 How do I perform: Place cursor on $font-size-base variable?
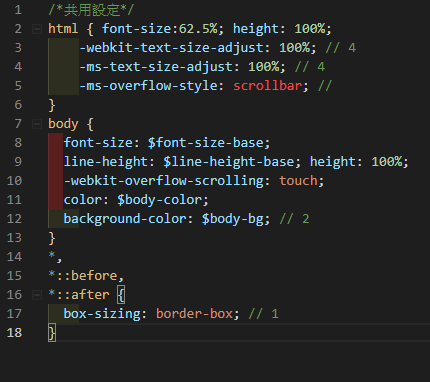tap(206, 143)
